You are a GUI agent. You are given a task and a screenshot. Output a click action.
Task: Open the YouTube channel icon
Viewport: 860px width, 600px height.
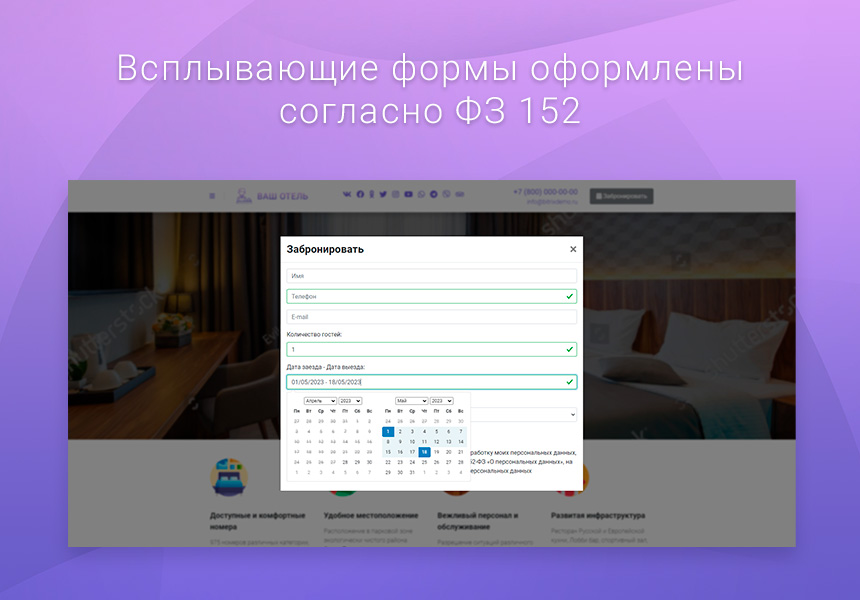(407, 195)
